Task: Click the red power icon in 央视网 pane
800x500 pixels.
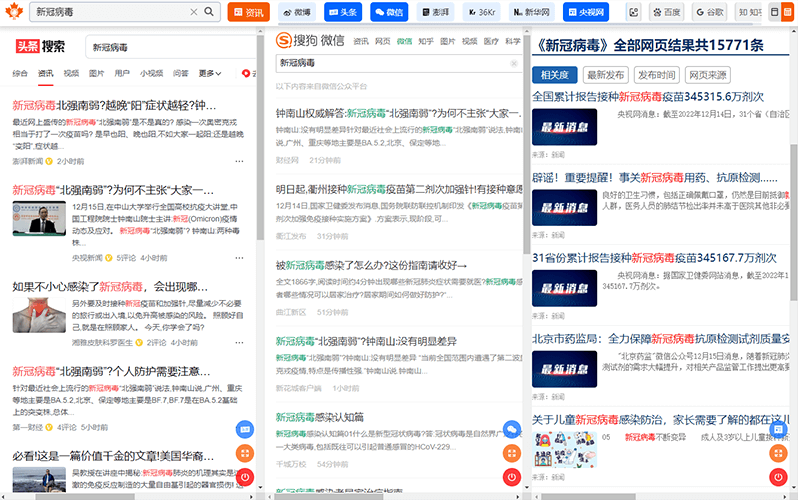Action: 778,478
